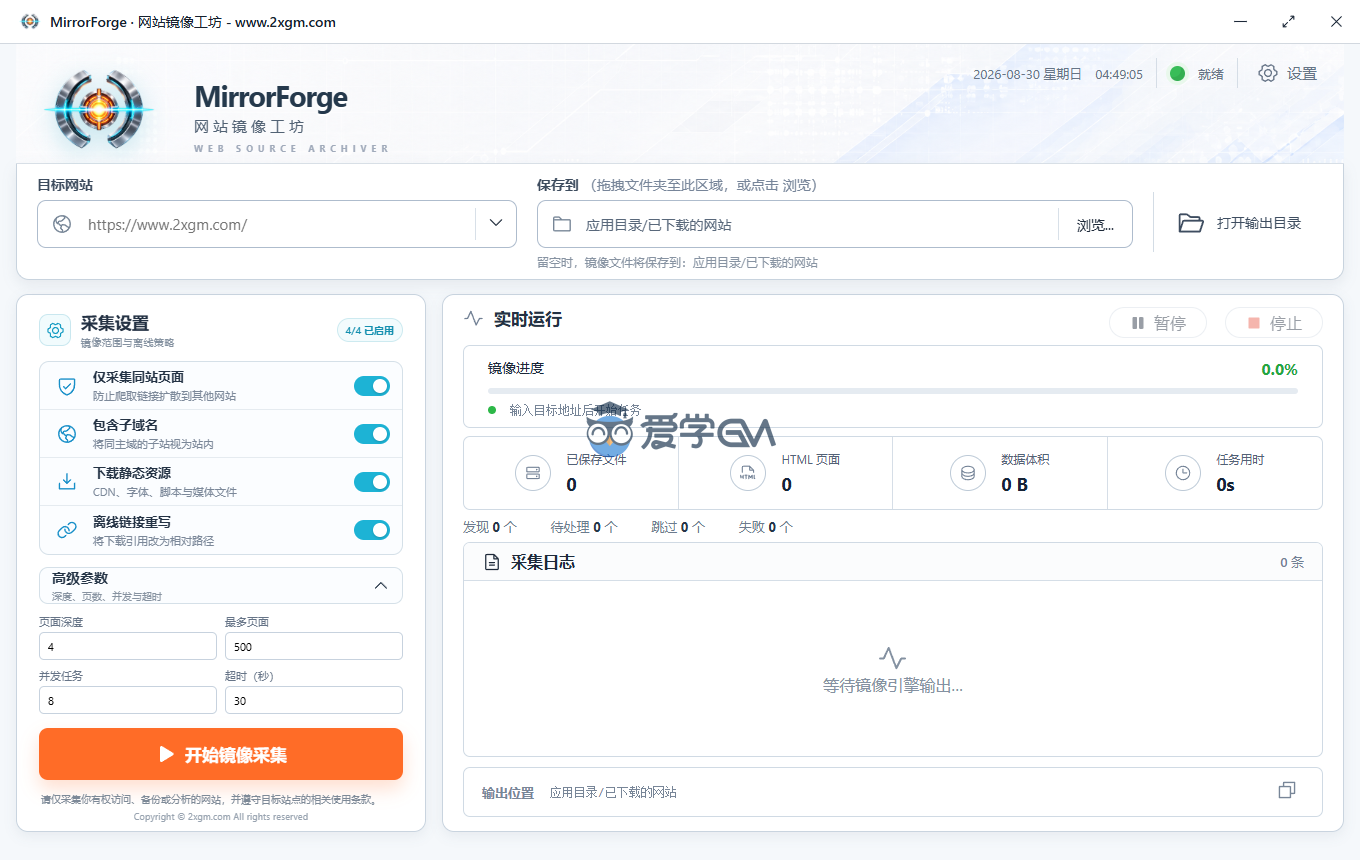Click the green ready status dot
This screenshot has height=860, width=1360.
[x=1178, y=73]
